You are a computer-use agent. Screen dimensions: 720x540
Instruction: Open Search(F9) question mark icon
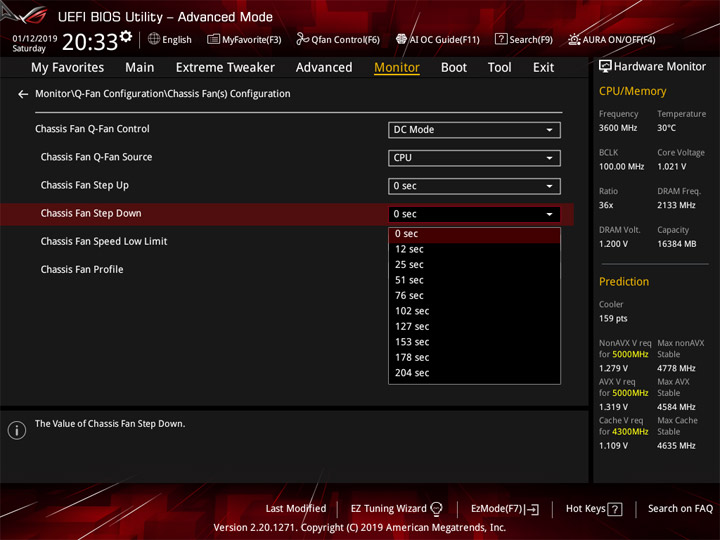tap(501, 39)
